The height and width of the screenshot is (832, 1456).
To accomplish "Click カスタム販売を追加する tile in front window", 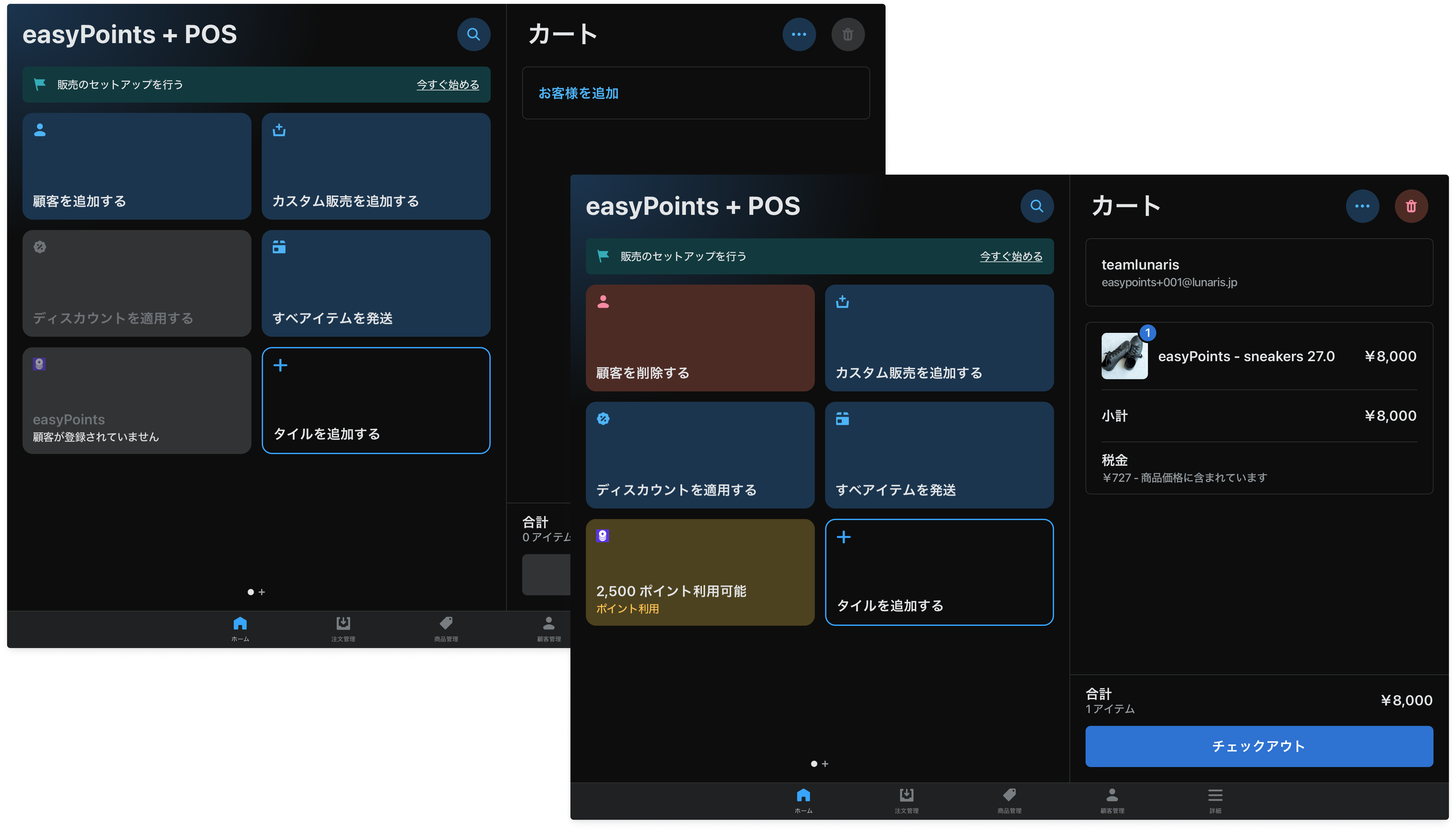I will [939, 338].
